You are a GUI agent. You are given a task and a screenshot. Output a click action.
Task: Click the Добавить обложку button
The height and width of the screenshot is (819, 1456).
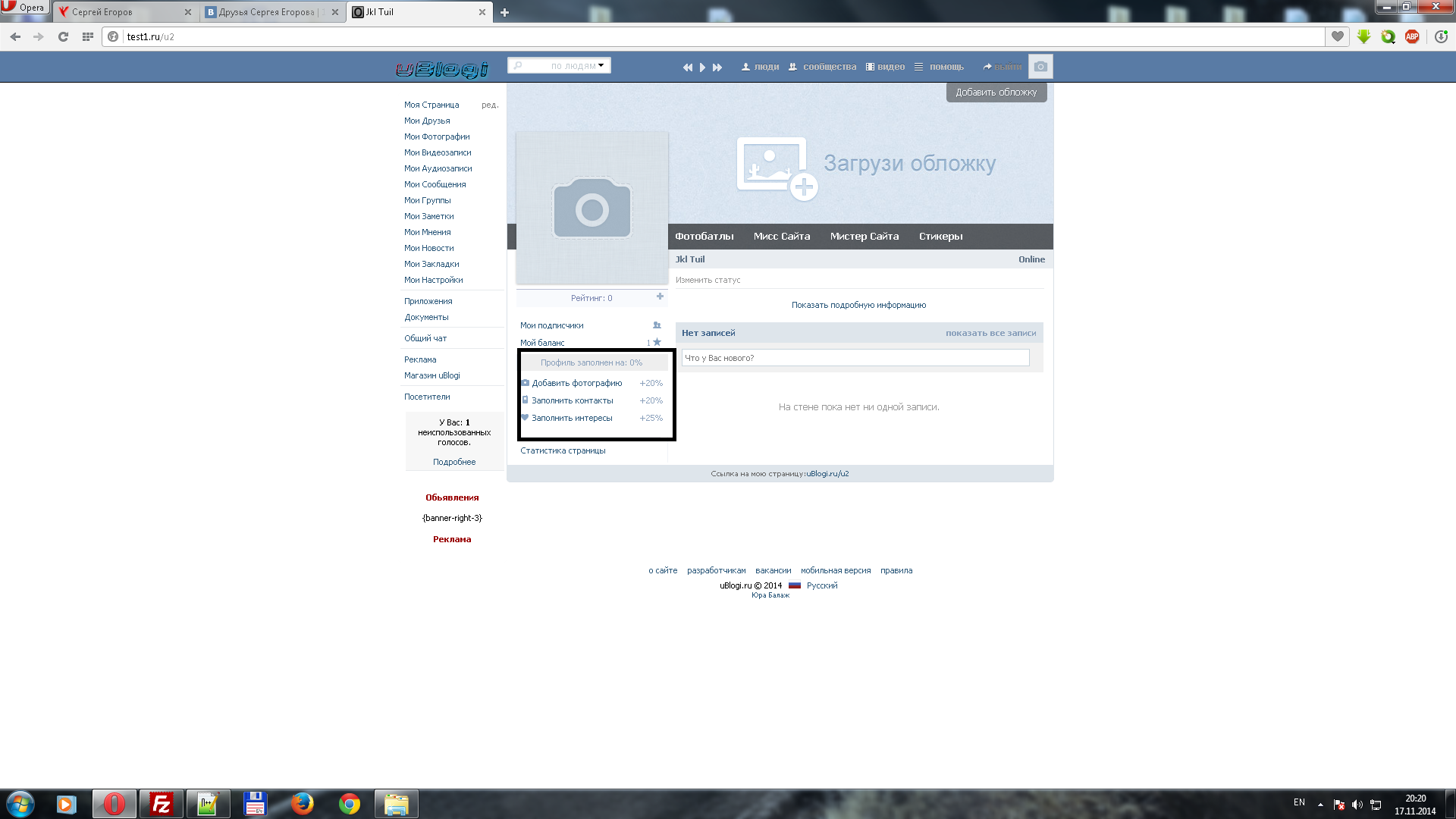coord(996,93)
